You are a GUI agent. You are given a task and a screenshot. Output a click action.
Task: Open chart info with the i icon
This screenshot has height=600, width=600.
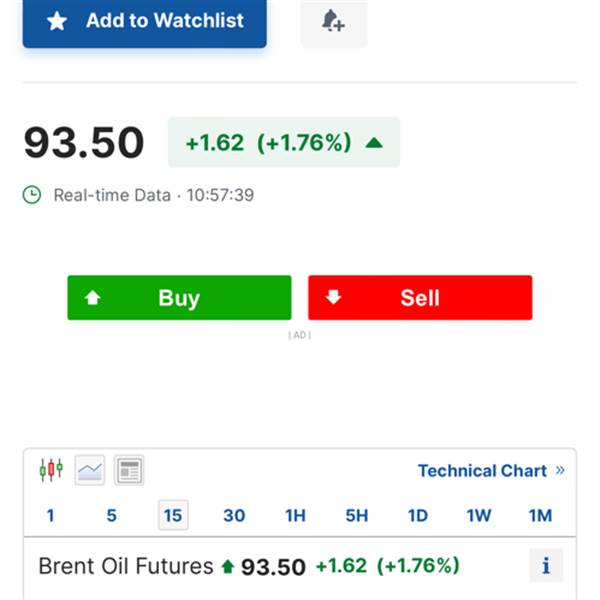pos(546,565)
